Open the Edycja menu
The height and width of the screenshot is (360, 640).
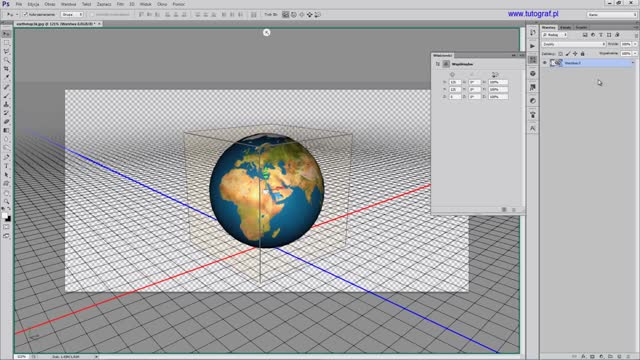[x=33, y=4]
